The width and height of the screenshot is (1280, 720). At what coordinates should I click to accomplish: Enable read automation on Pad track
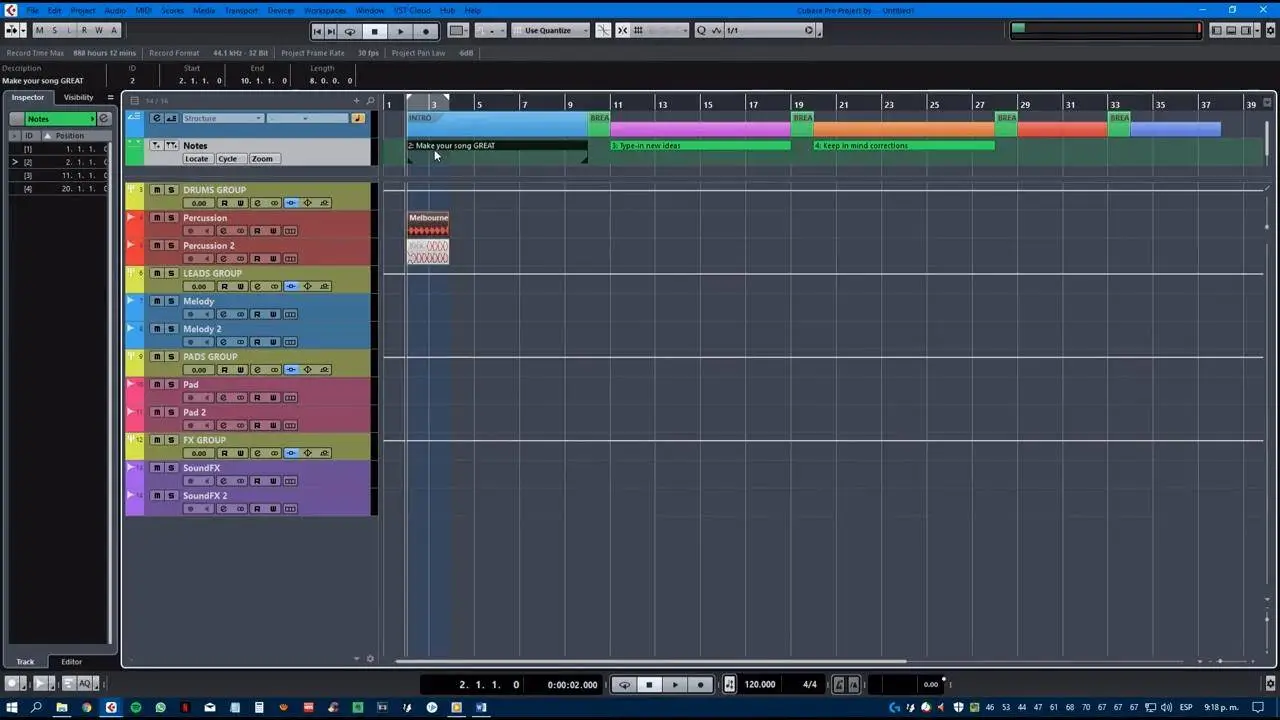pos(257,398)
